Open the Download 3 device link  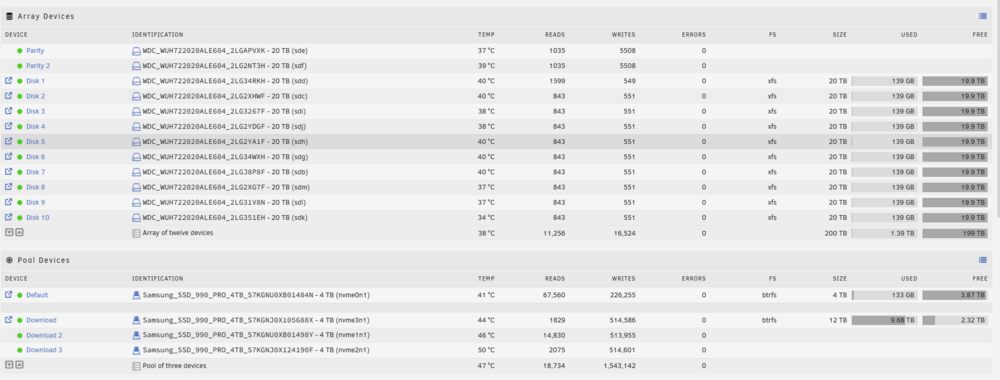[x=44, y=350]
